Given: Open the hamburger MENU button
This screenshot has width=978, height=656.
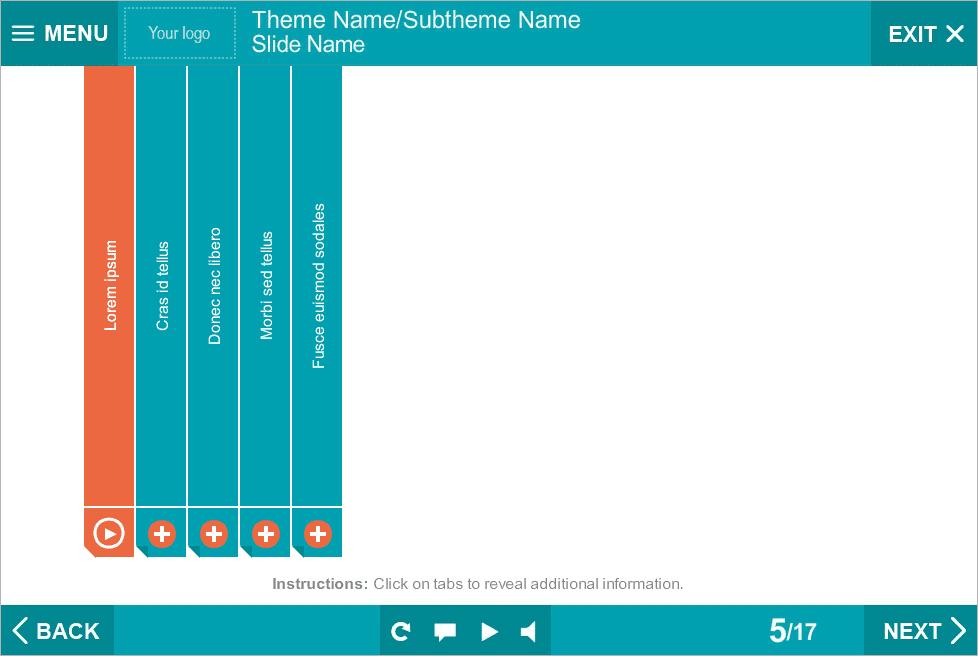Looking at the screenshot, I should click(x=59, y=34).
